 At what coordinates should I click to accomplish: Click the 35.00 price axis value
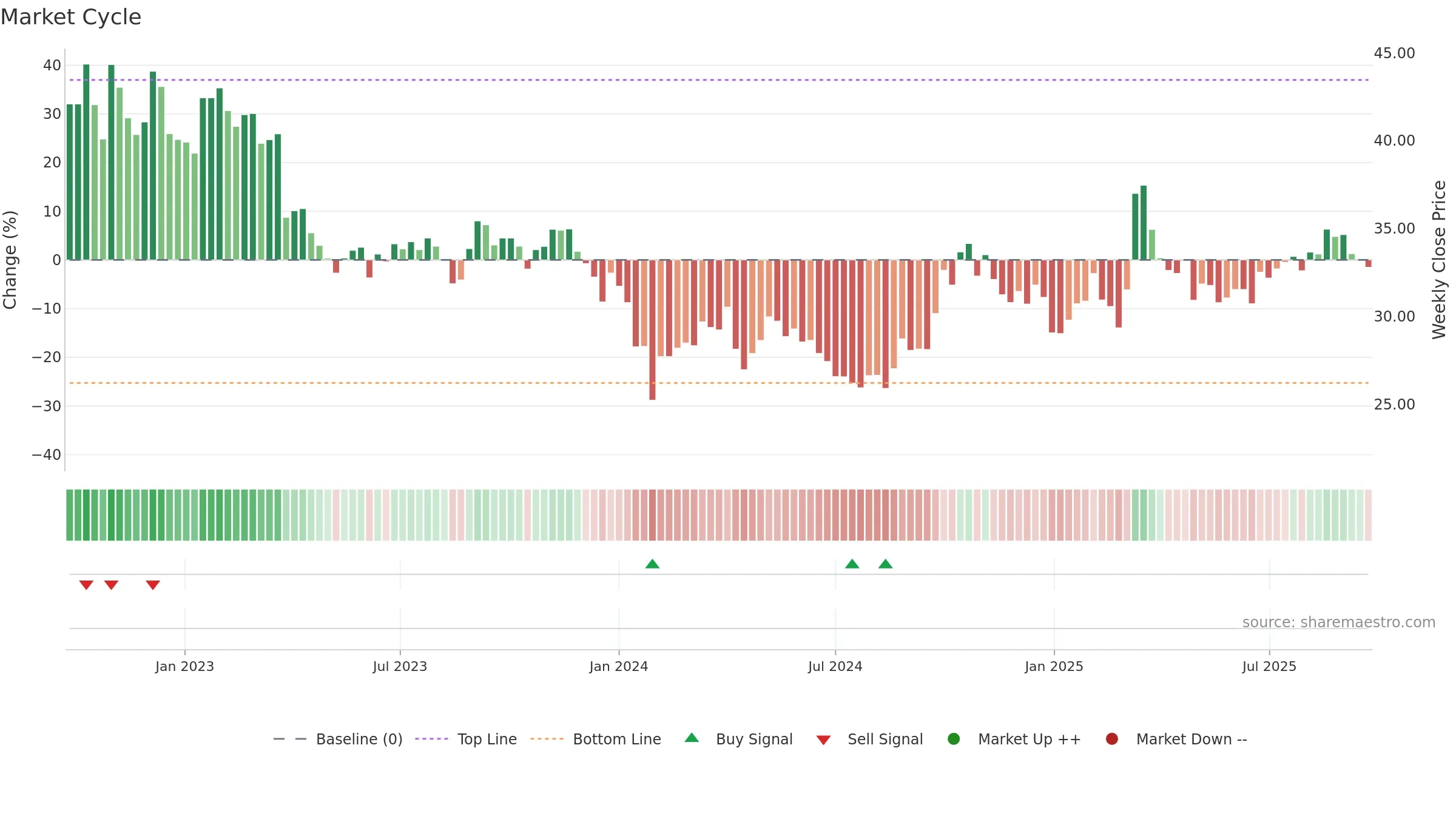point(1394,229)
